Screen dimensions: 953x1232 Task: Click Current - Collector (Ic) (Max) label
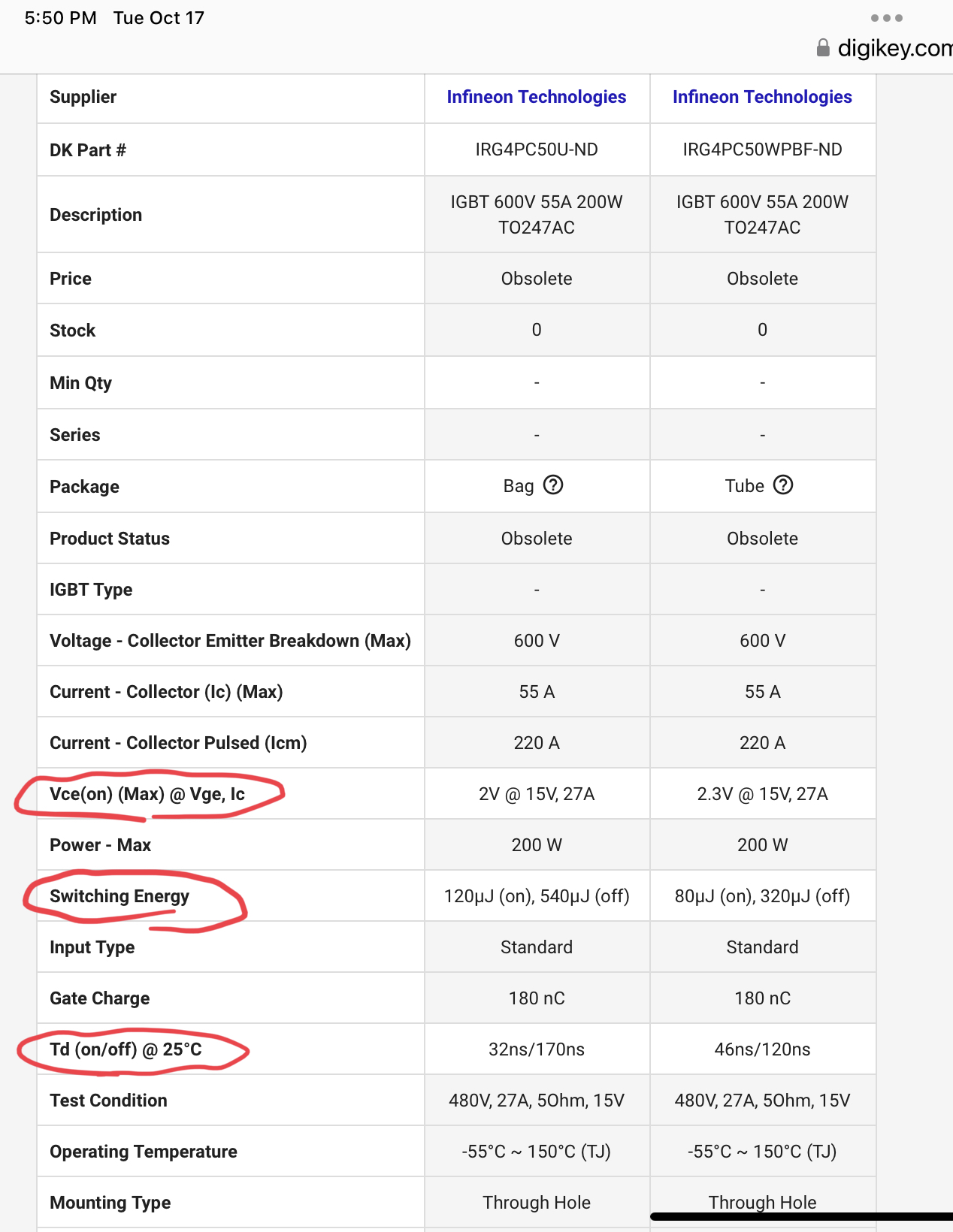(166, 692)
